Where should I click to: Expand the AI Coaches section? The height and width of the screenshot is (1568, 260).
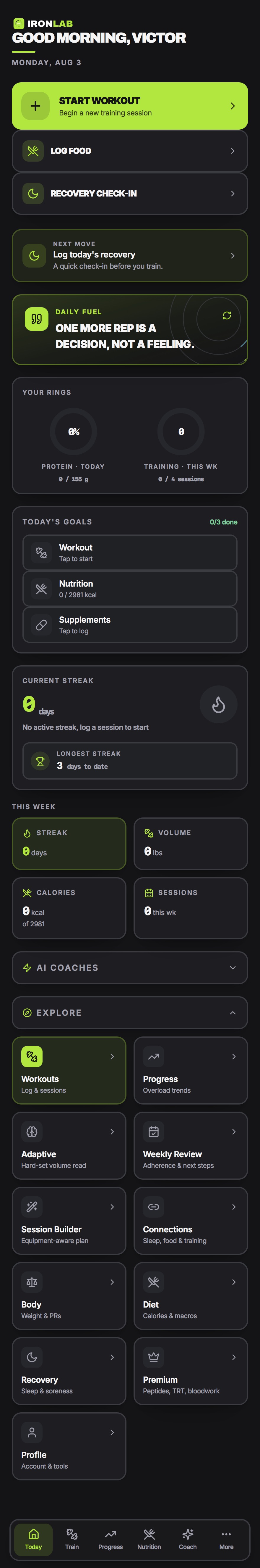[130, 968]
